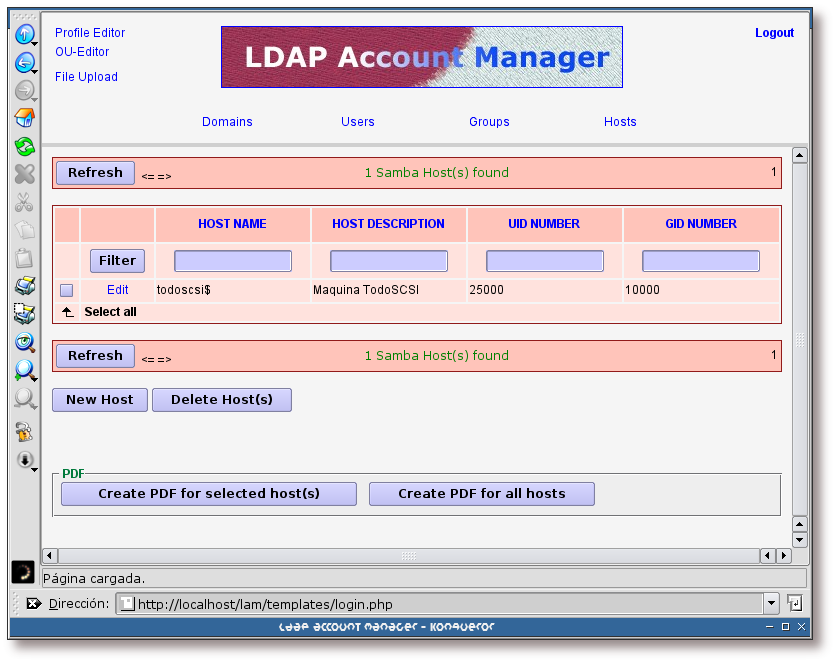Switch to the Groups section
836x663 pixels.
(x=489, y=122)
